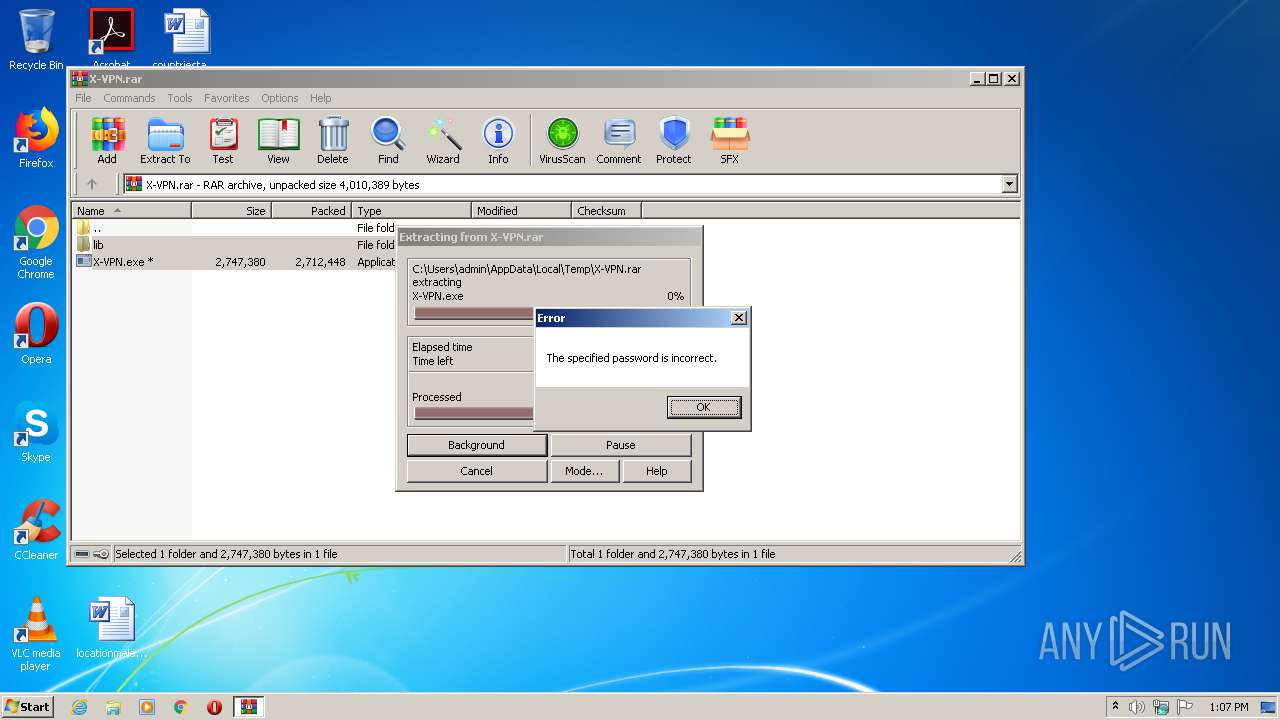Click the SFX toolbar icon
The height and width of the screenshot is (720, 1280).
point(730,141)
